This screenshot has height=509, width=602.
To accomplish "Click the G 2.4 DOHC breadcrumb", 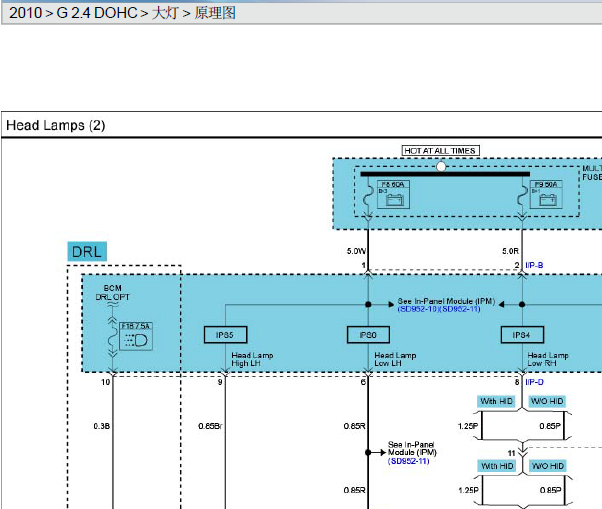I will 97,13.
